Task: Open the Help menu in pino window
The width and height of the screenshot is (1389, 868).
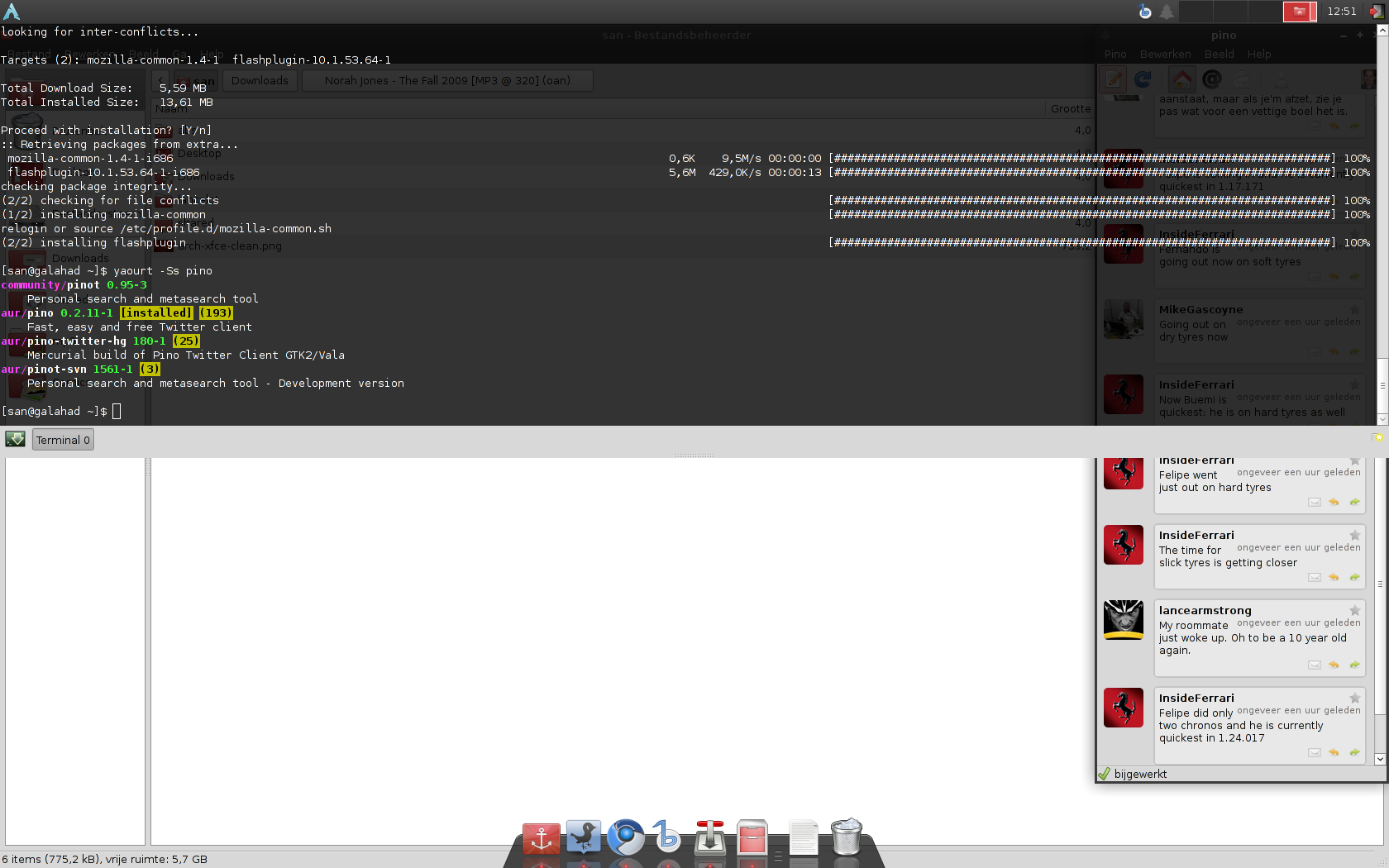Action: [x=1259, y=54]
